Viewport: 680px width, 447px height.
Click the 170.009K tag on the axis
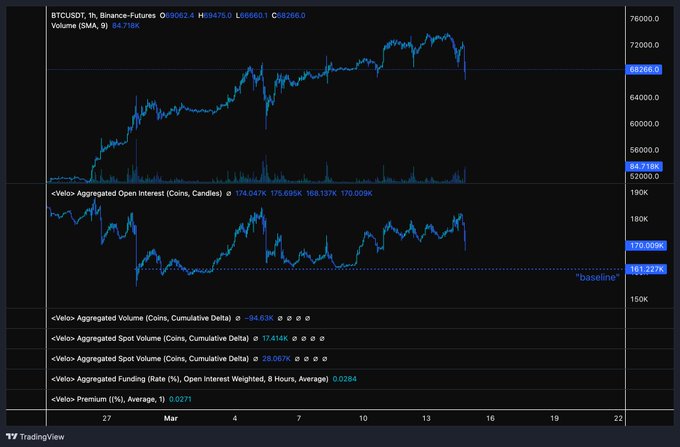(646, 245)
